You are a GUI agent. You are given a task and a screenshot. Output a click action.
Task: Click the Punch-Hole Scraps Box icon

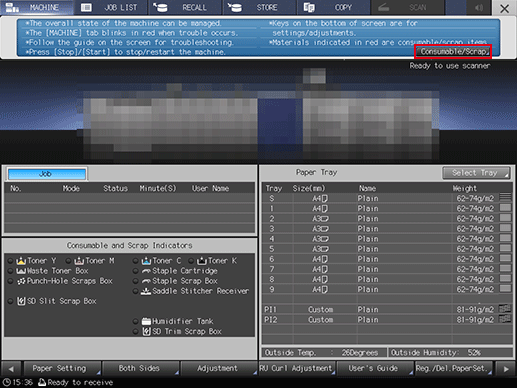point(21,281)
